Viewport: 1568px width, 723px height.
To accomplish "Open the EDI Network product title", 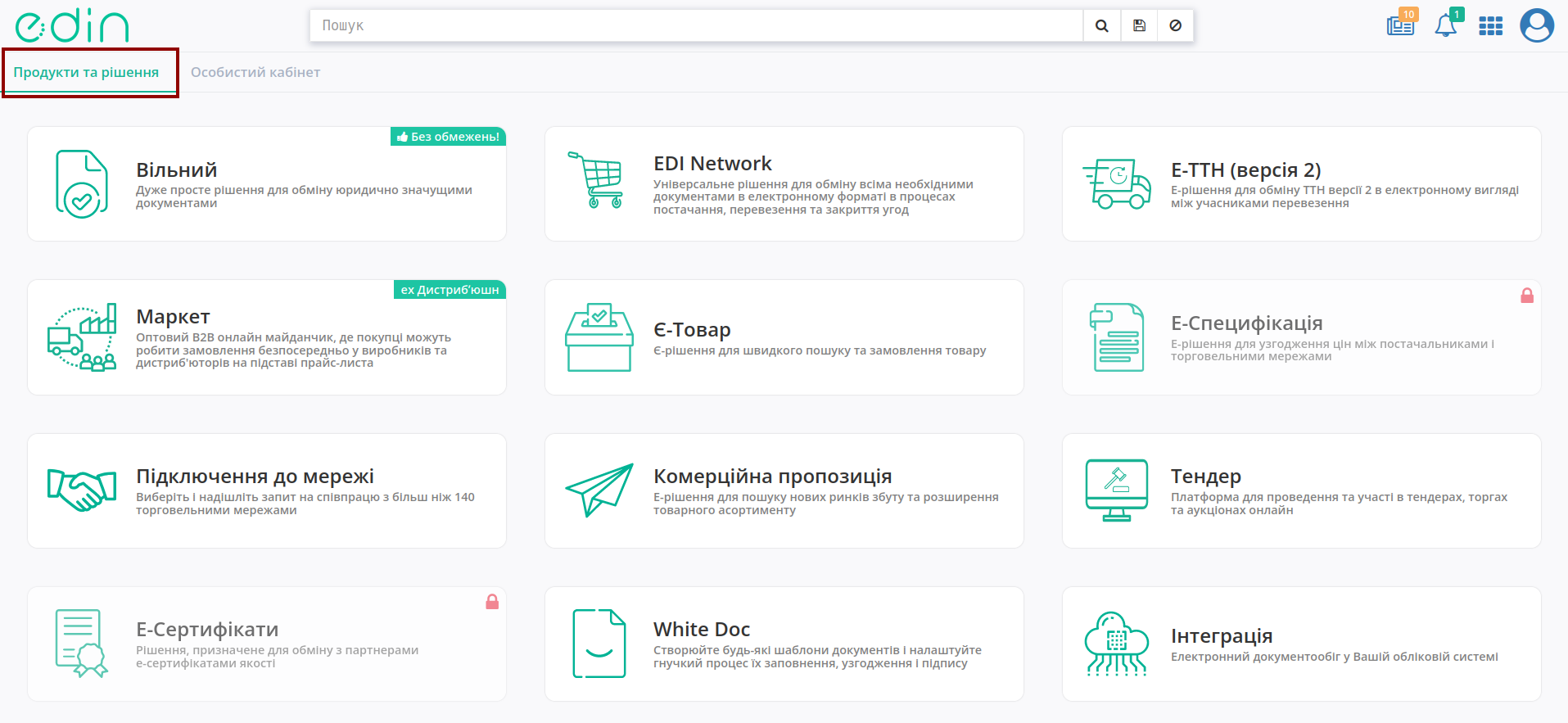I will [x=712, y=164].
